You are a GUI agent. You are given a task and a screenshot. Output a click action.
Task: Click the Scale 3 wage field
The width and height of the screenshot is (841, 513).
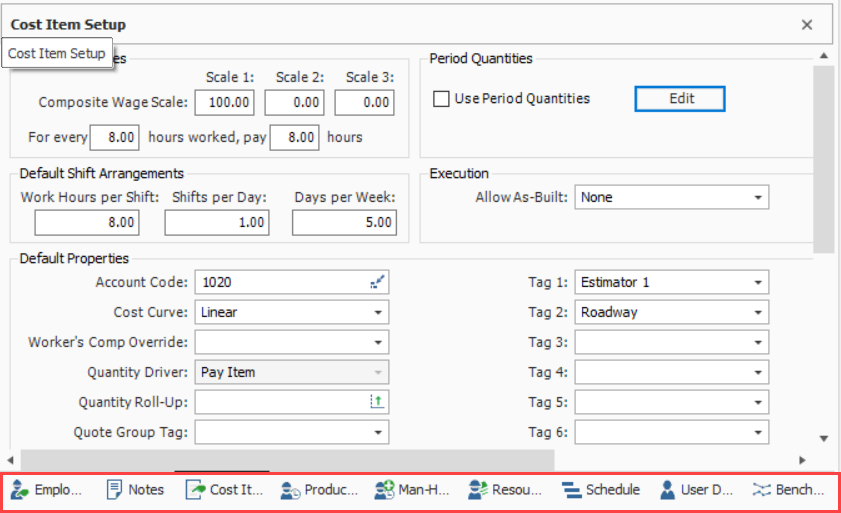pyautogui.click(x=365, y=102)
